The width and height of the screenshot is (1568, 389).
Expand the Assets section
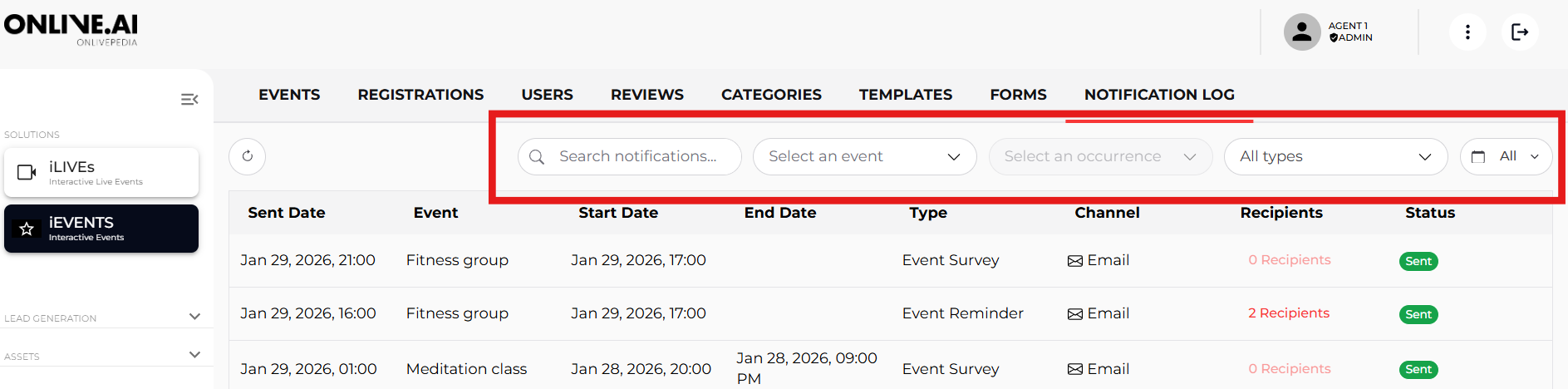point(194,355)
